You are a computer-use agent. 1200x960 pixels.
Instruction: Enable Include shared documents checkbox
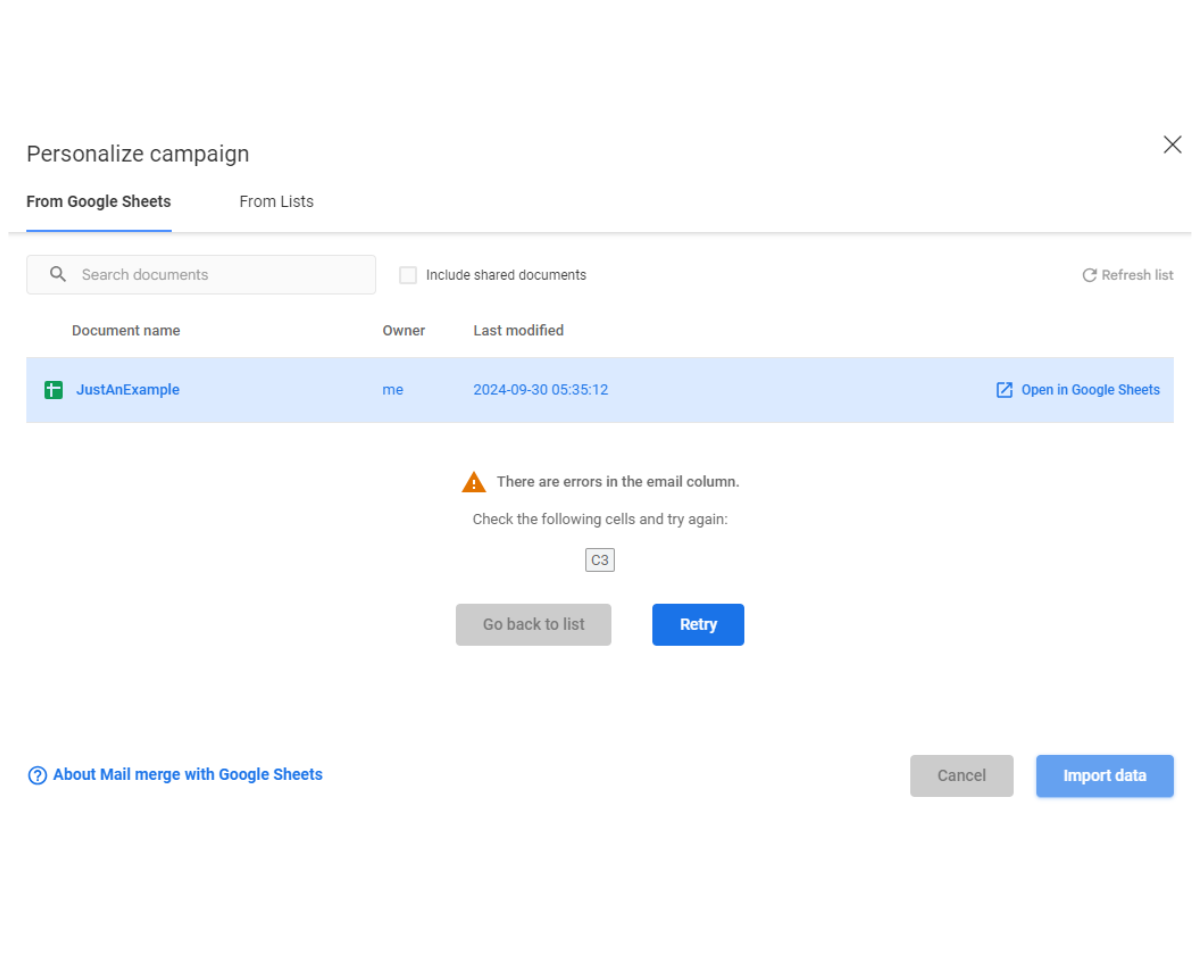pyautogui.click(x=408, y=275)
